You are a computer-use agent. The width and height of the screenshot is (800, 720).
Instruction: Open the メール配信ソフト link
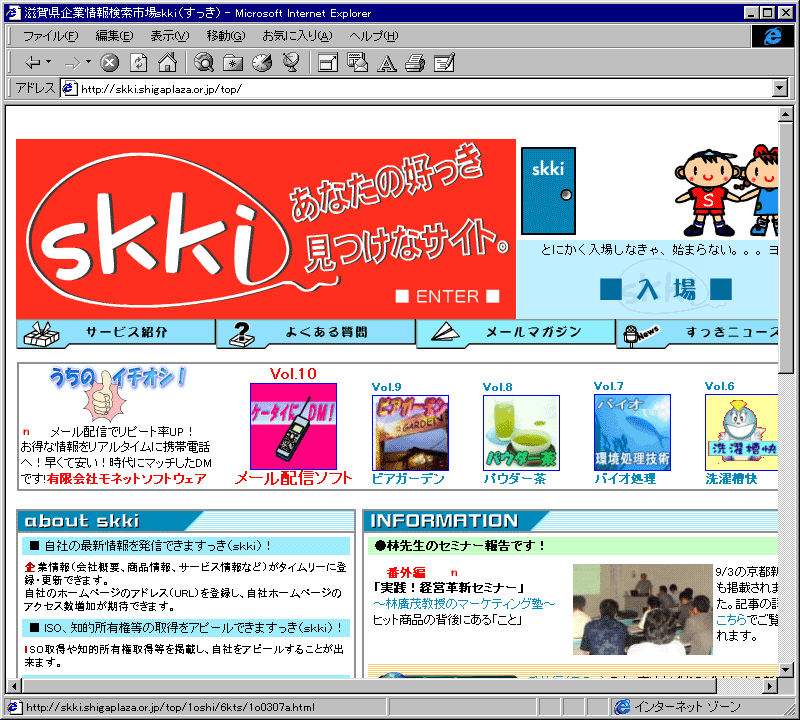(293, 478)
